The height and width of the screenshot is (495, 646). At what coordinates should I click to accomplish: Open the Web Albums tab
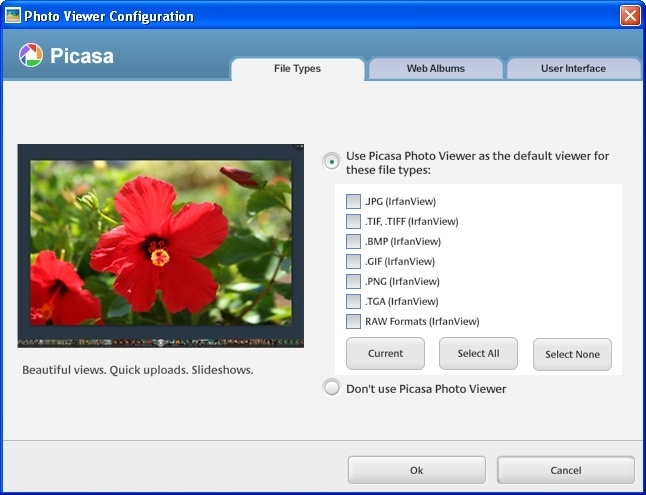click(435, 68)
